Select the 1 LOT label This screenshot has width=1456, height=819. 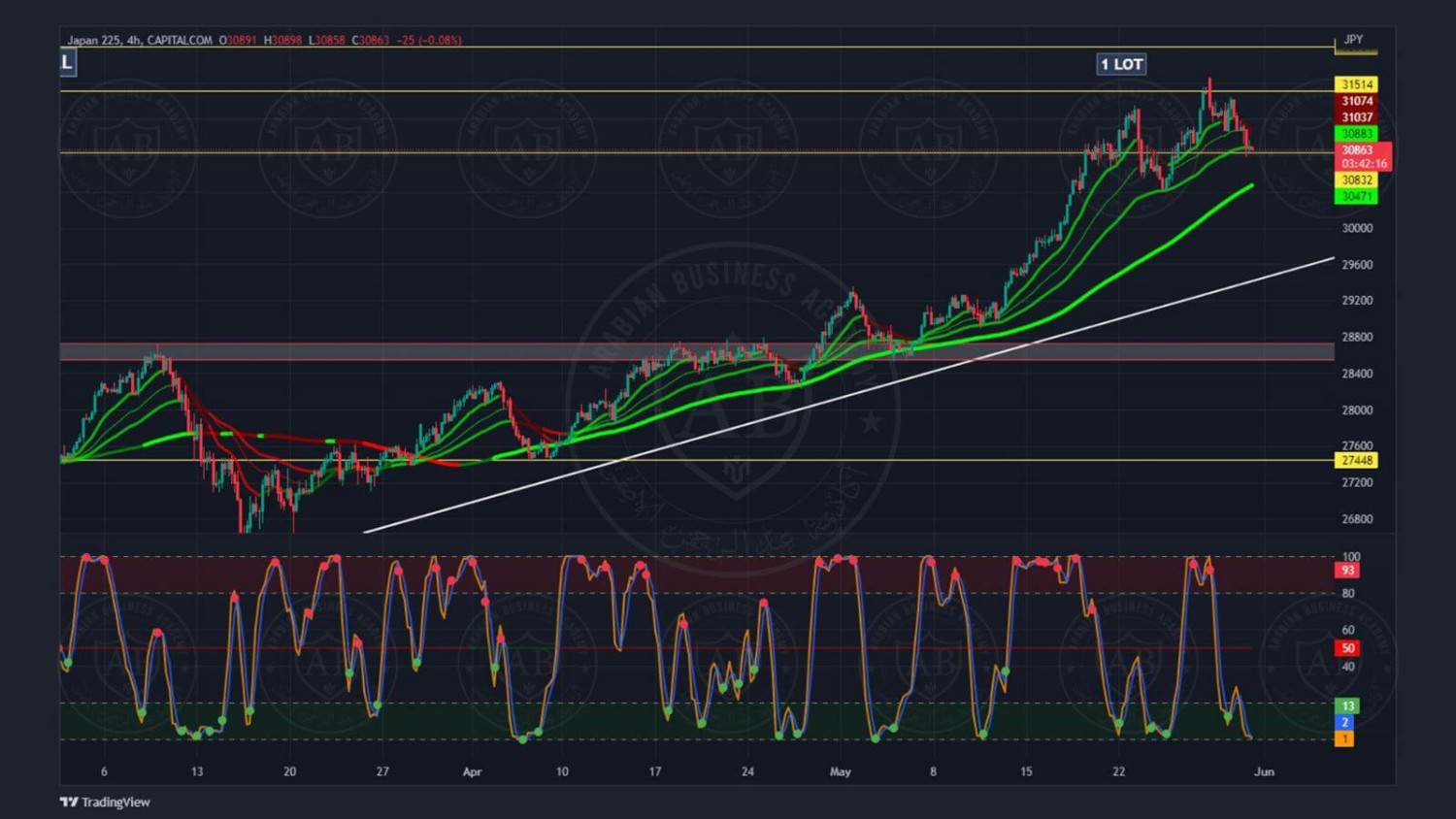1121,64
